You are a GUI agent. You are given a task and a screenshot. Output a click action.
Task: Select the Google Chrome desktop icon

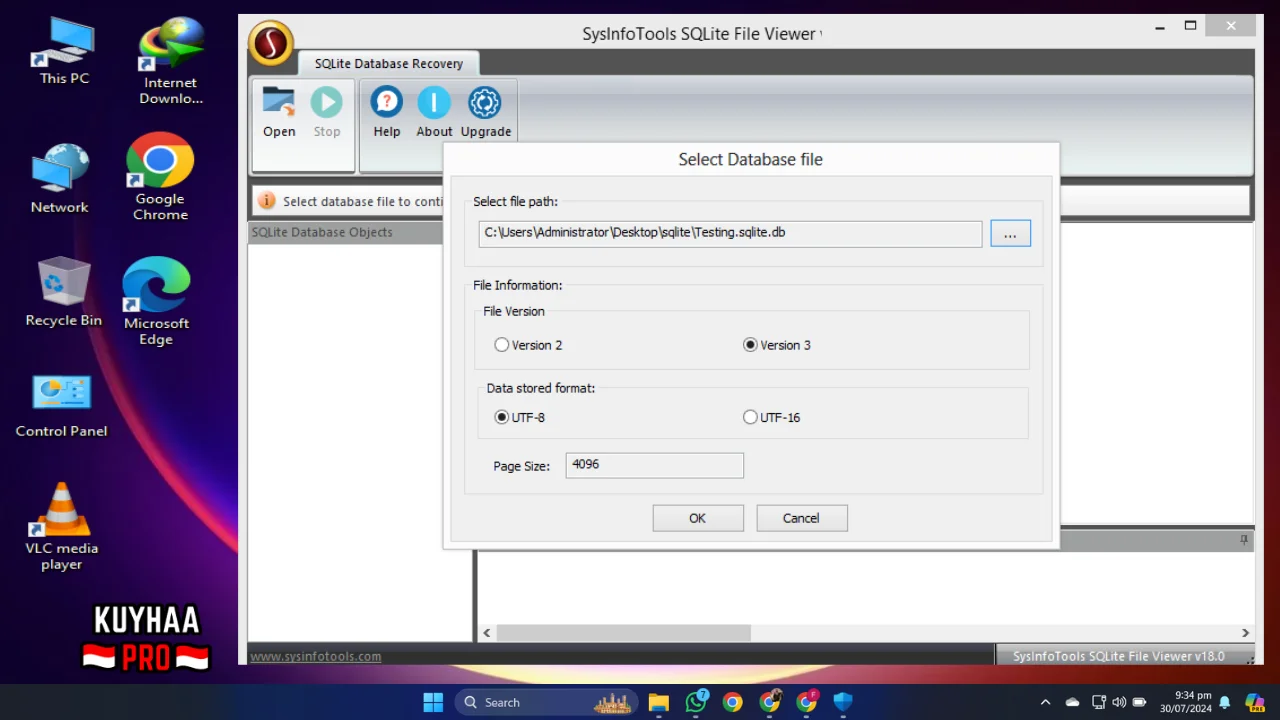(160, 177)
